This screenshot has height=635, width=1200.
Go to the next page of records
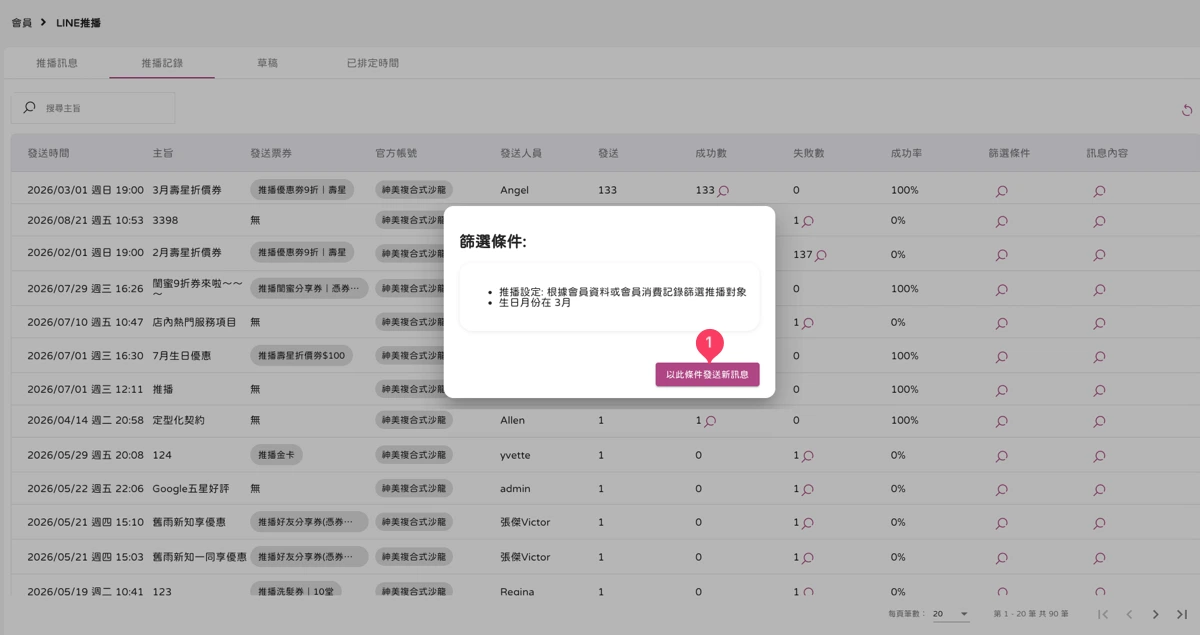coord(1155,614)
